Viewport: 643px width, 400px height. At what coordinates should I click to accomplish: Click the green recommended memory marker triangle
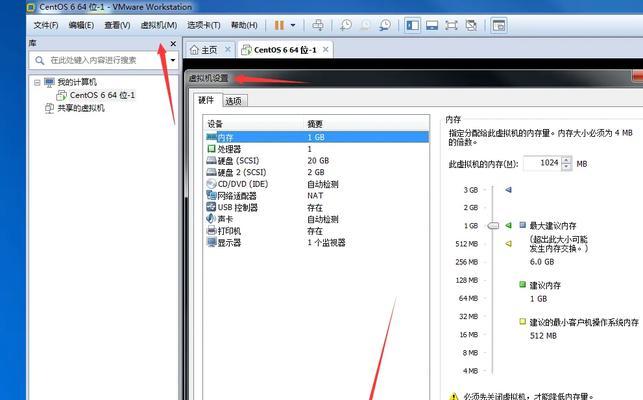(x=508, y=225)
